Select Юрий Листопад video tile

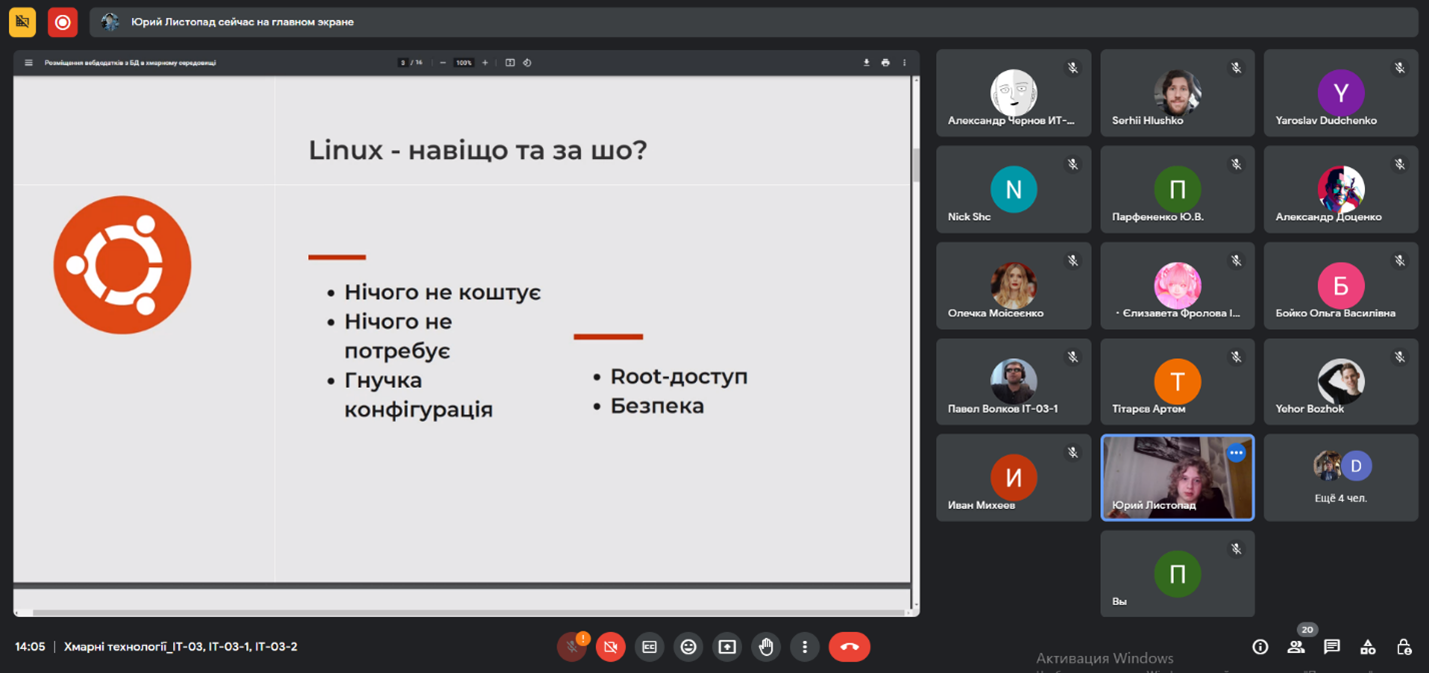(1177, 477)
